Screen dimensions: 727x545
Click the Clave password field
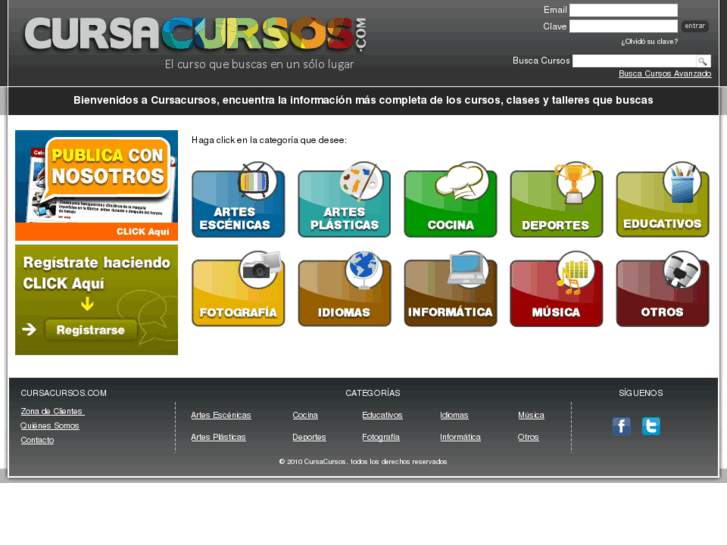tap(623, 26)
